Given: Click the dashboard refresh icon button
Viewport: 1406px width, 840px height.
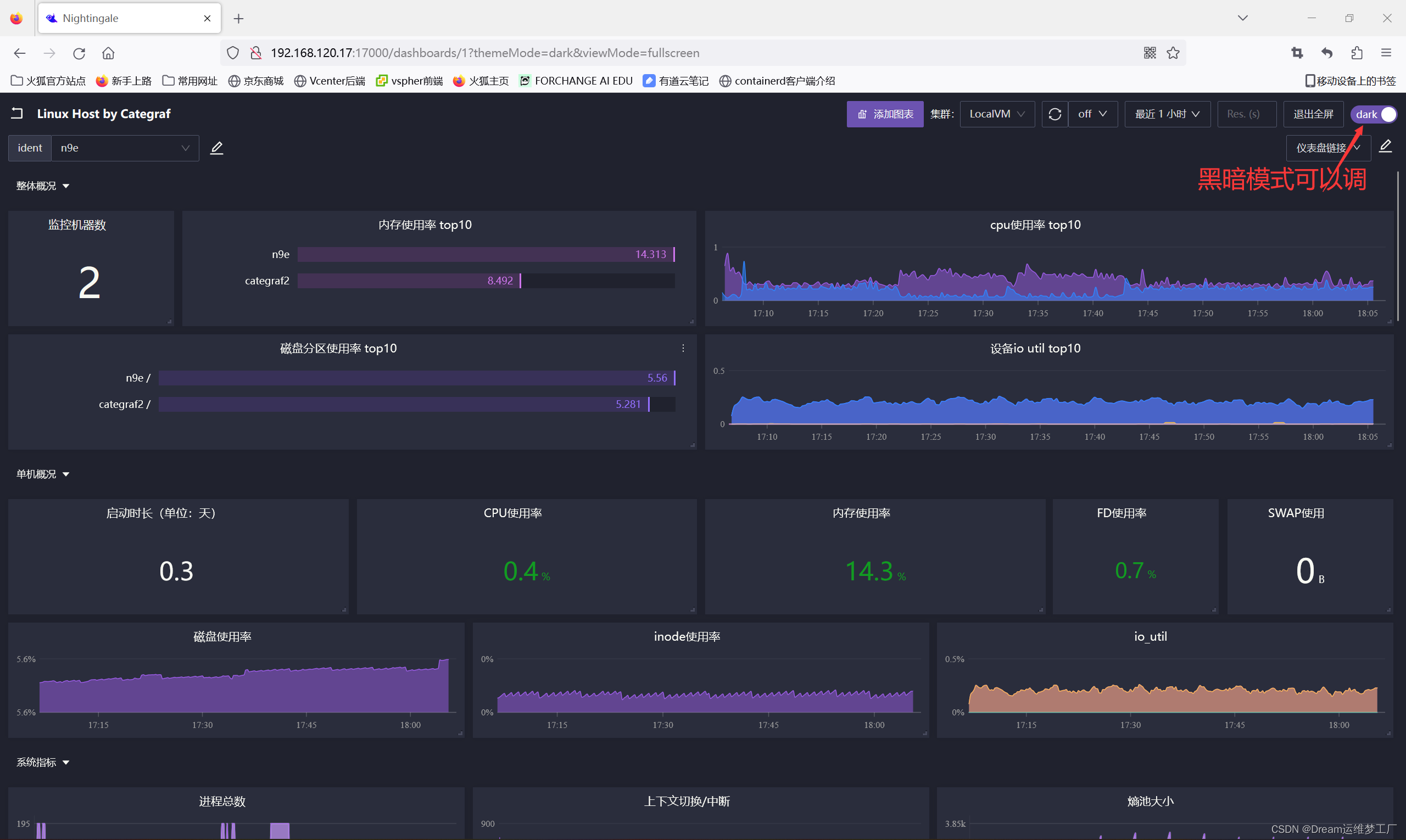Looking at the screenshot, I should (1054, 114).
